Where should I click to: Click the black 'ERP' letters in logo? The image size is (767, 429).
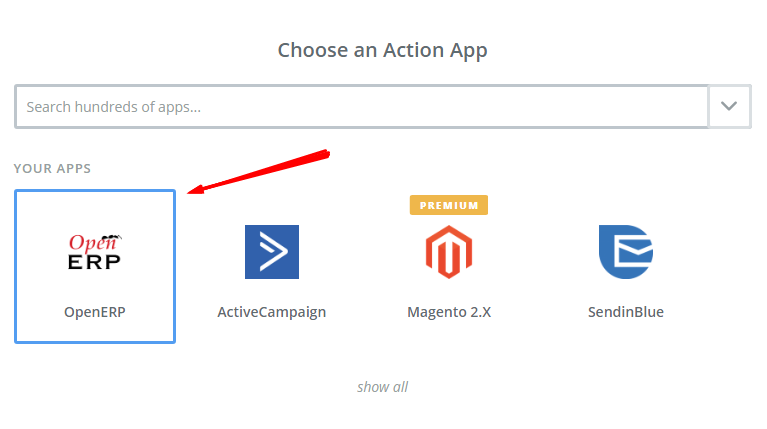point(94,262)
